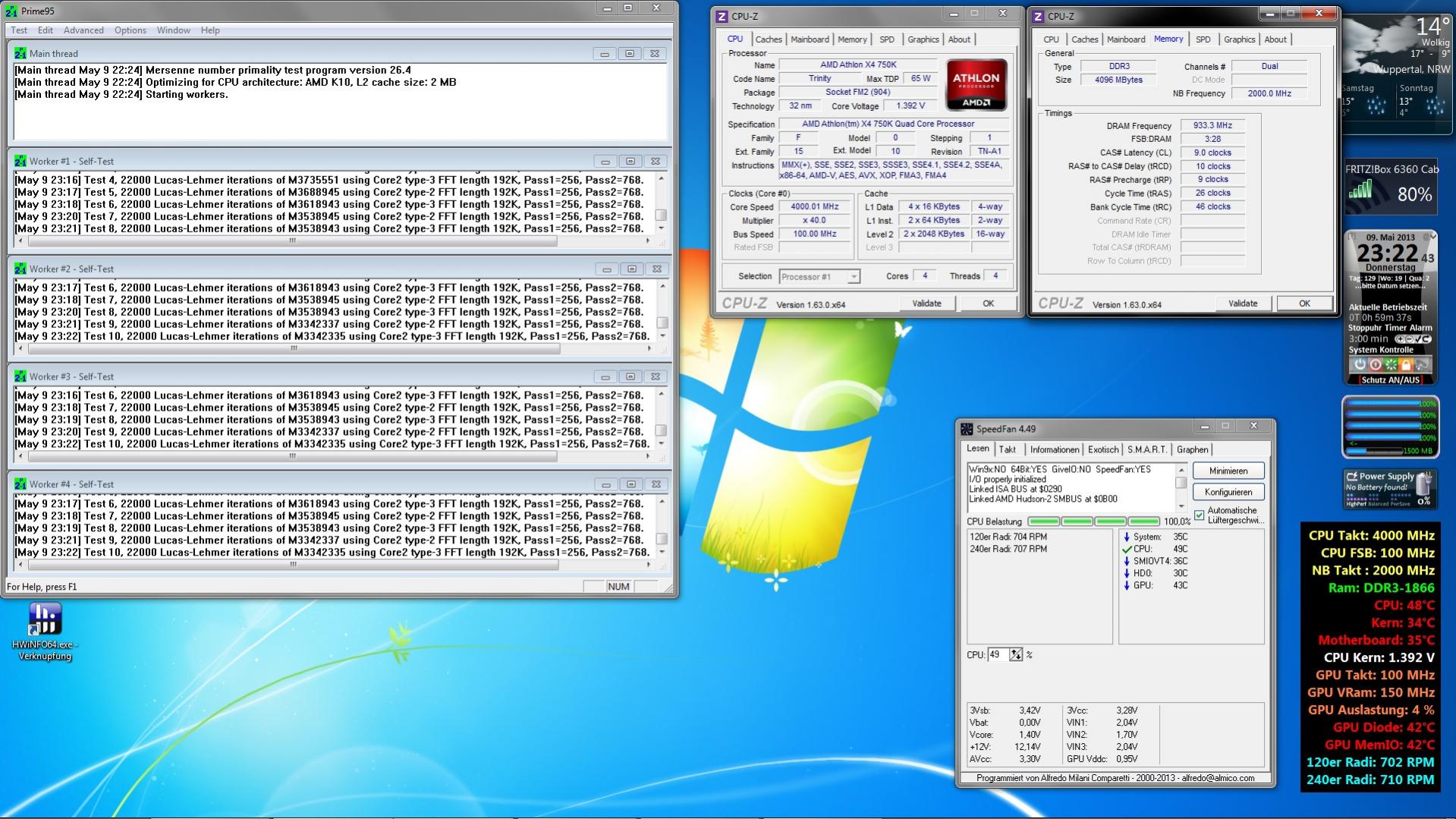Click the Core Speed value 4000.01 MHz

click(x=815, y=207)
